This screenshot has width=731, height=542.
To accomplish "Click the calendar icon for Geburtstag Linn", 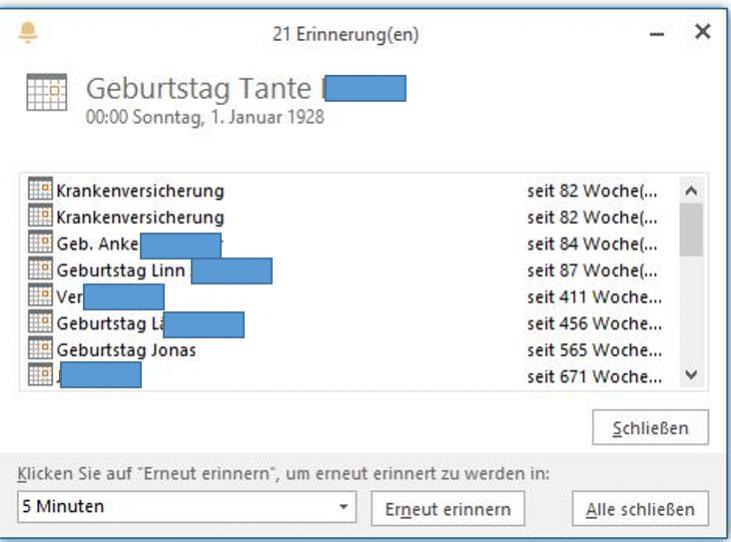I will [41, 268].
